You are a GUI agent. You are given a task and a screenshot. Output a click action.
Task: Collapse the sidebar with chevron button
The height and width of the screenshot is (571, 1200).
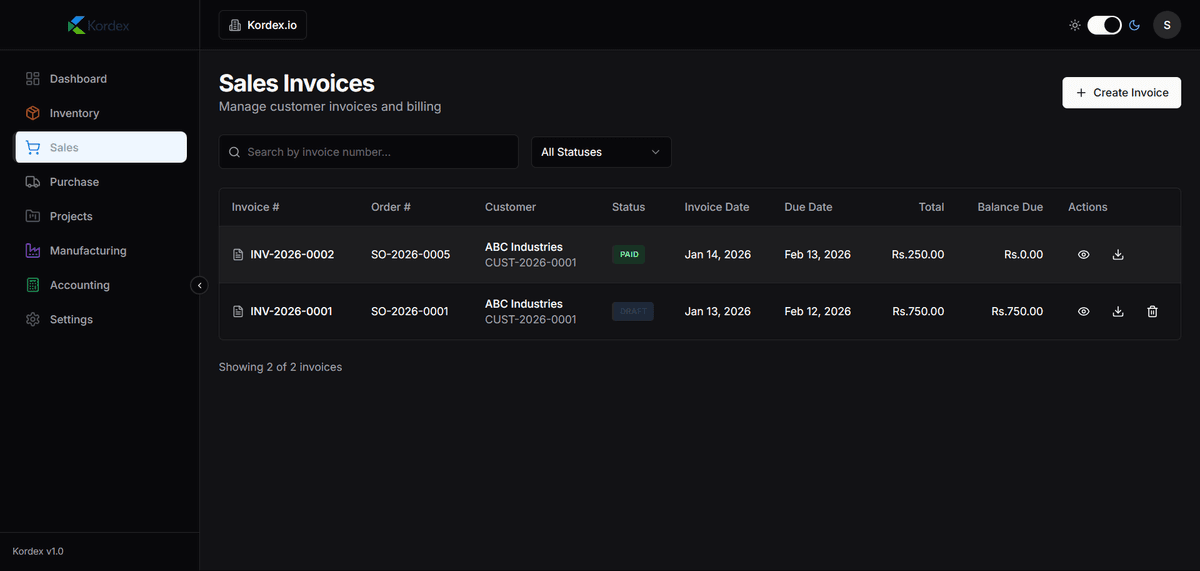click(x=199, y=286)
